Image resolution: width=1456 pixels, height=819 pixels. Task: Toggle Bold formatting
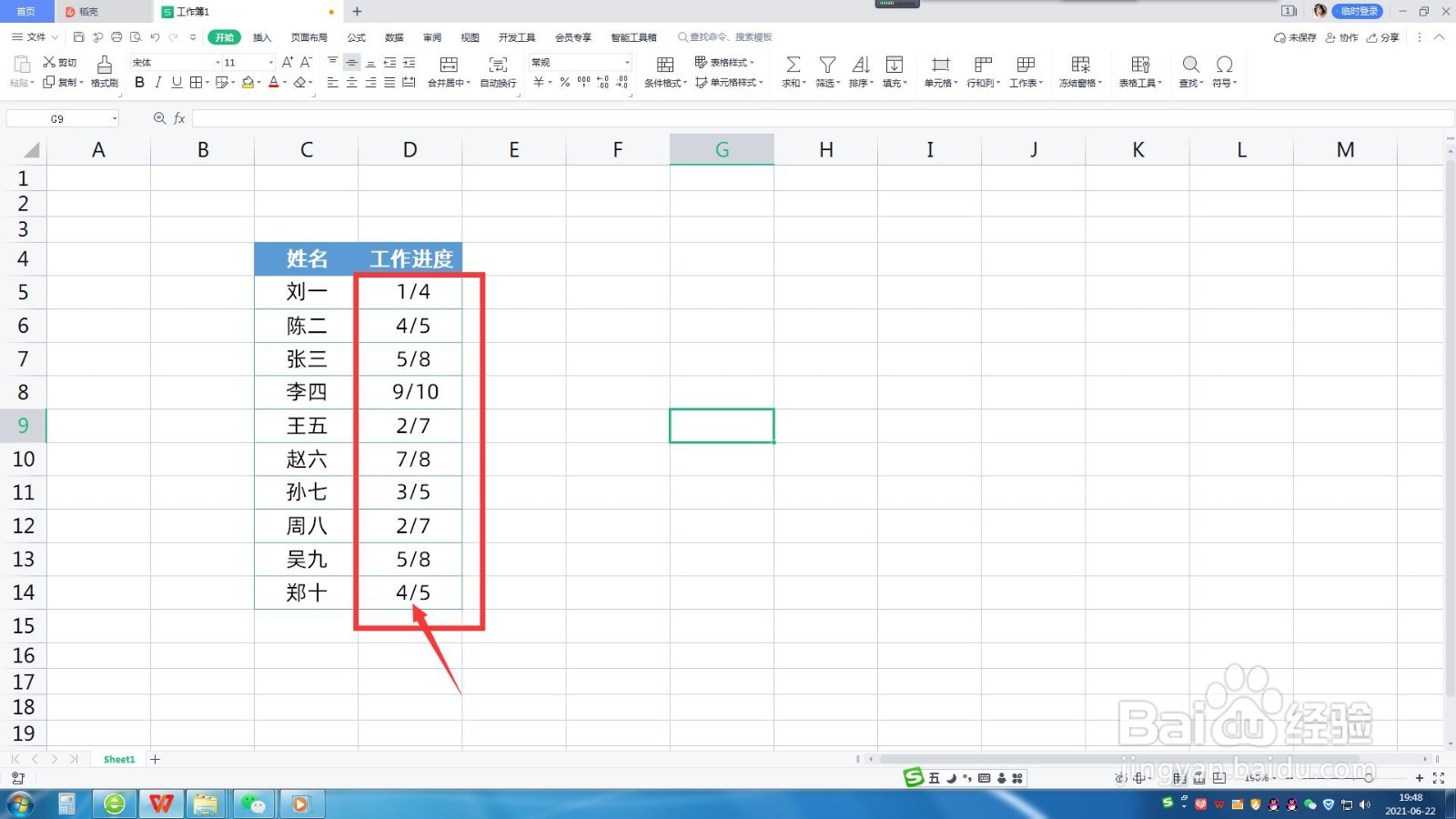[x=139, y=82]
